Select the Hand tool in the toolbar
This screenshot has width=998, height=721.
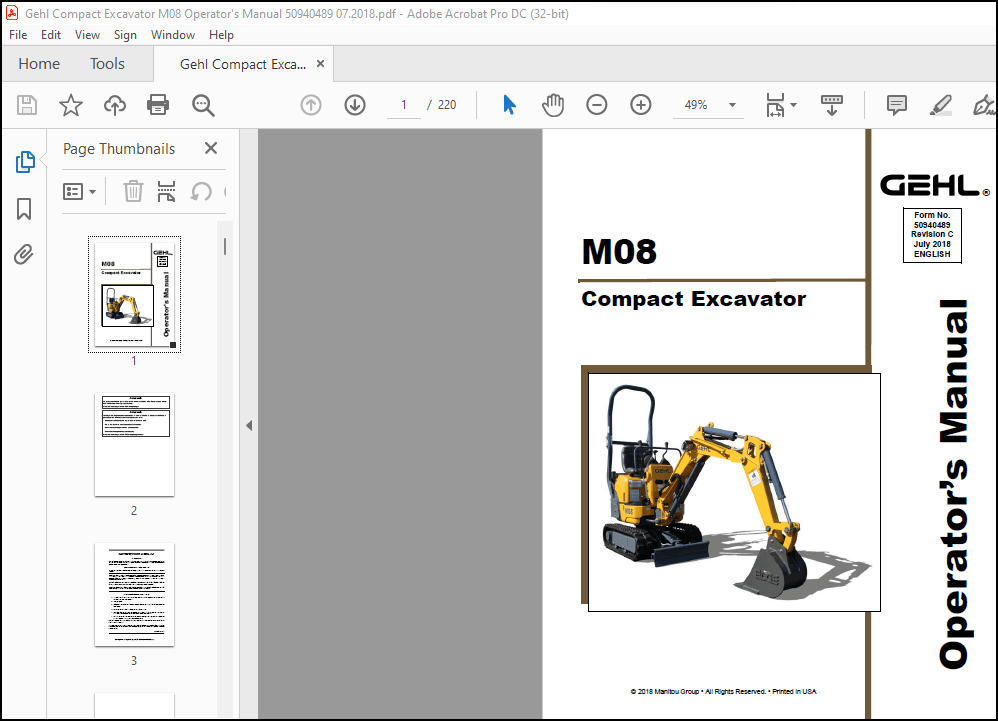pos(553,104)
